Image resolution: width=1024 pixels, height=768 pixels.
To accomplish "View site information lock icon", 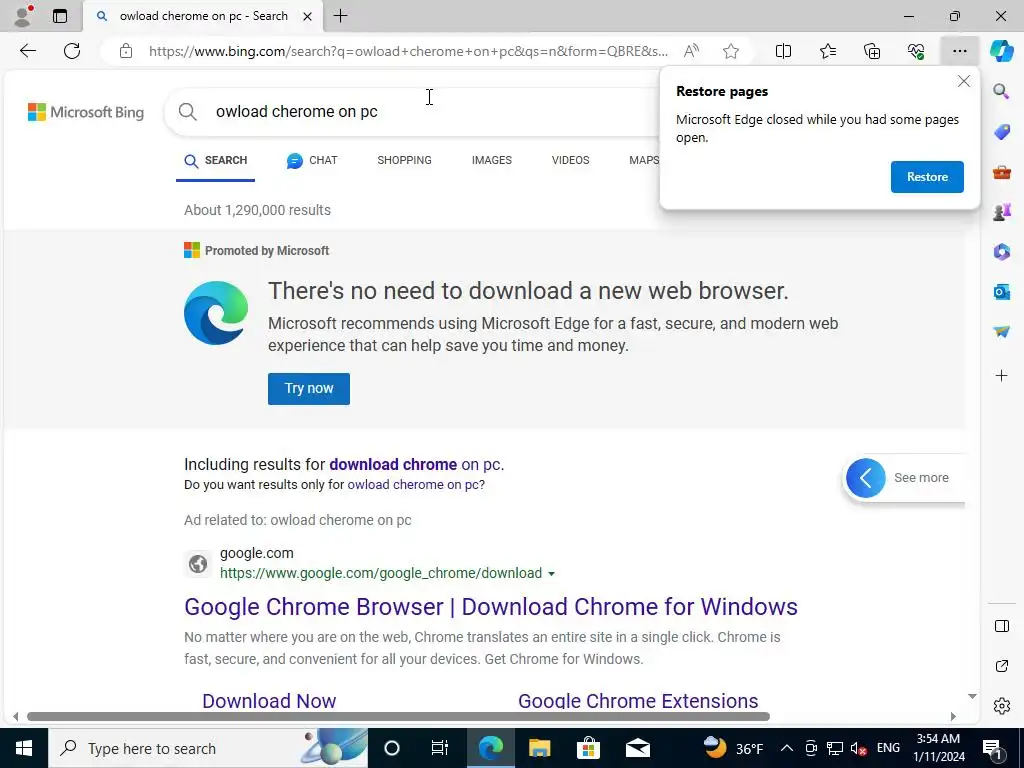I will tap(126, 51).
